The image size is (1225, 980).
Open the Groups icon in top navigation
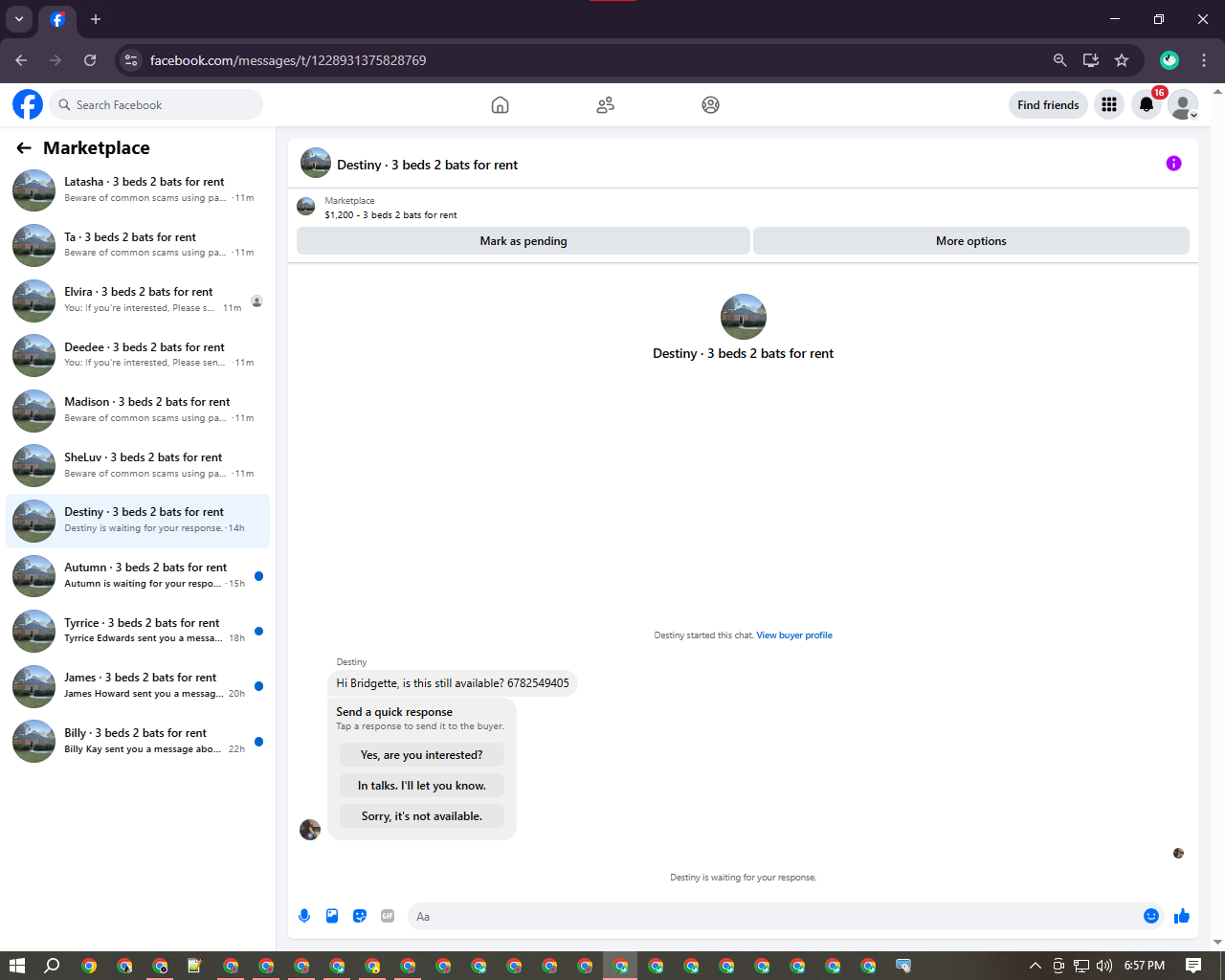pyautogui.click(x=710, y=105)
